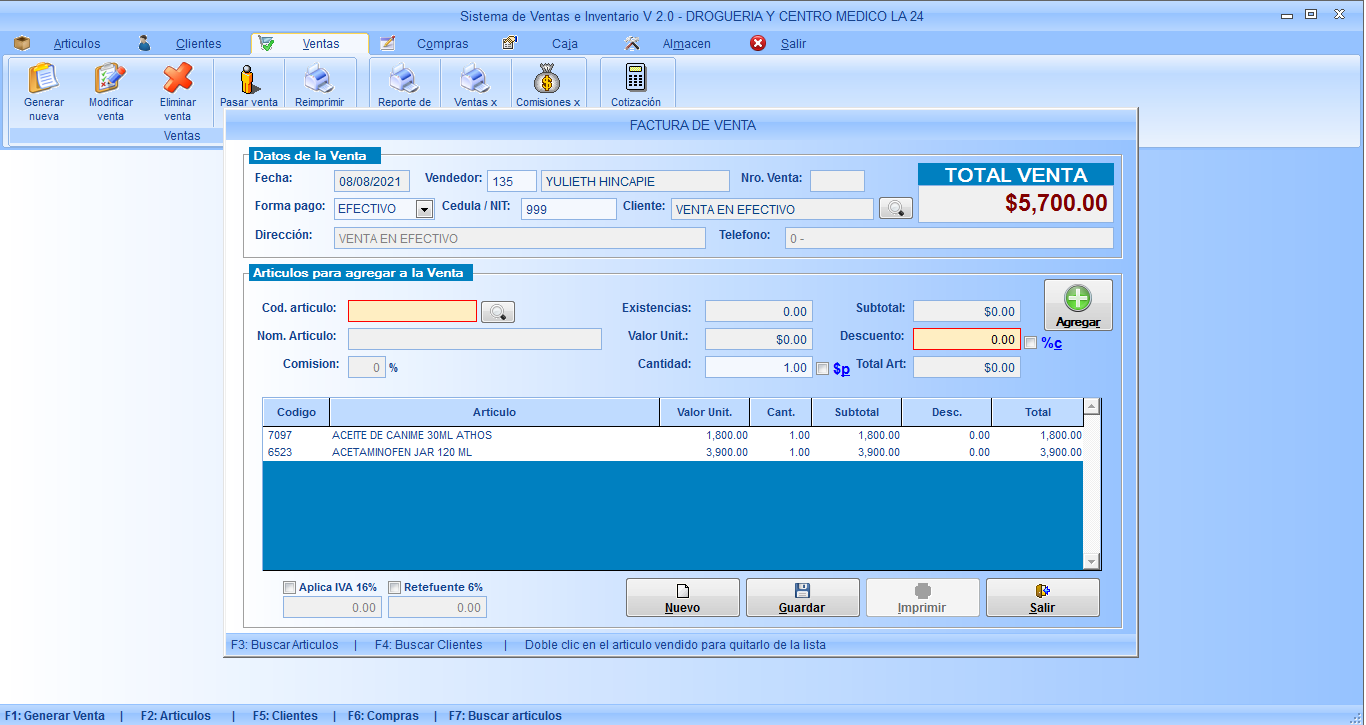Enable the Aplica IVA 16% checkbox
The height and width of the screenshot is (725, 1366).
(x=290, y=588)
